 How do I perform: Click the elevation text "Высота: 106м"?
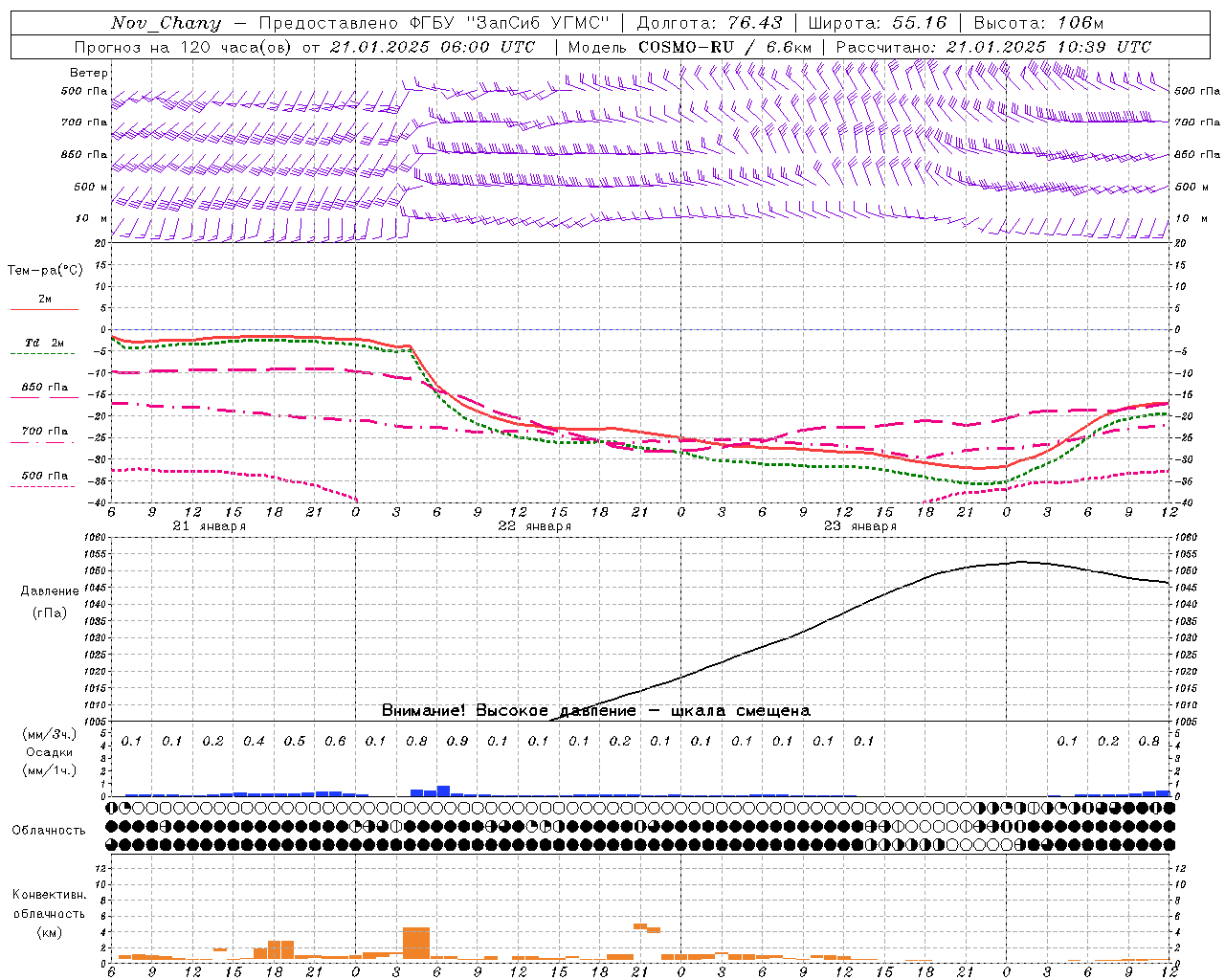pyautogui.click(x=1038, y=23)
